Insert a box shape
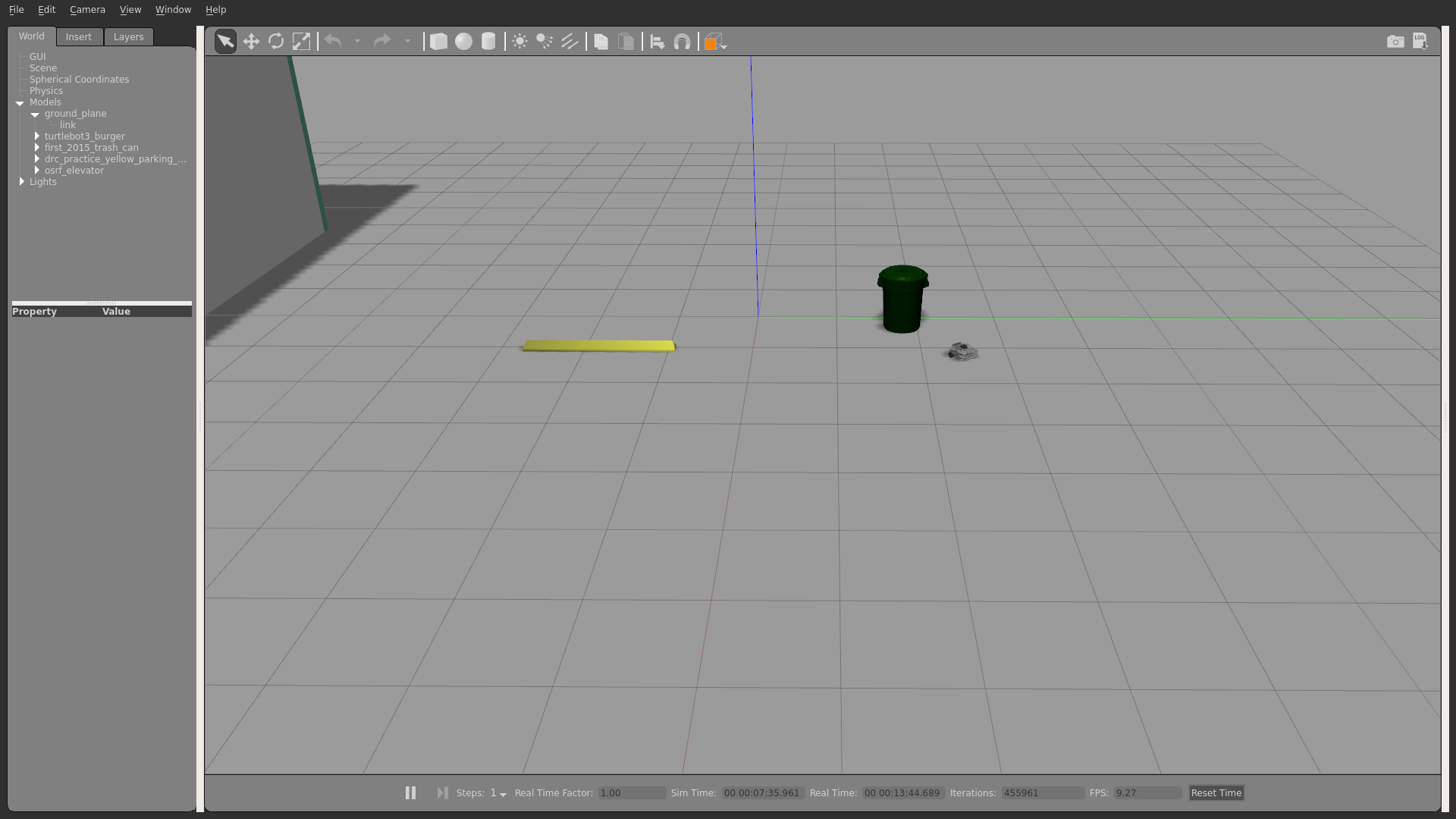The image size is (1456, 819). coord(438,42)
